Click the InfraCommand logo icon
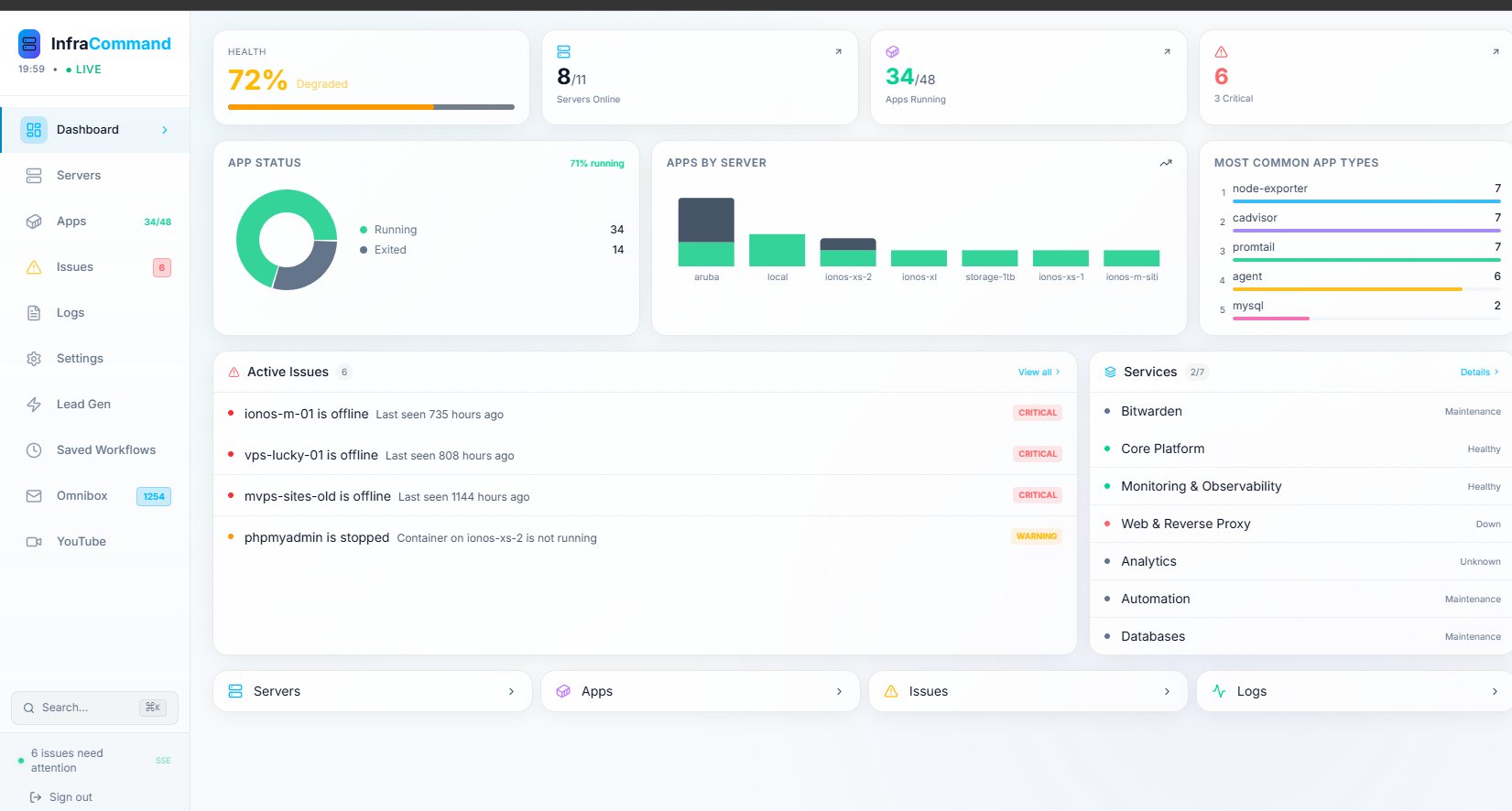1512x811 pixels. [x=29, y=43]
